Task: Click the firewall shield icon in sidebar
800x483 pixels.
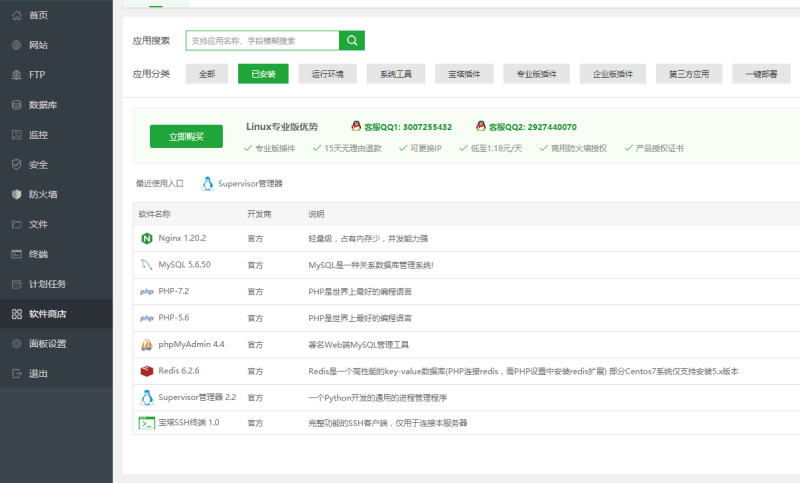Action: pos(17,194)
